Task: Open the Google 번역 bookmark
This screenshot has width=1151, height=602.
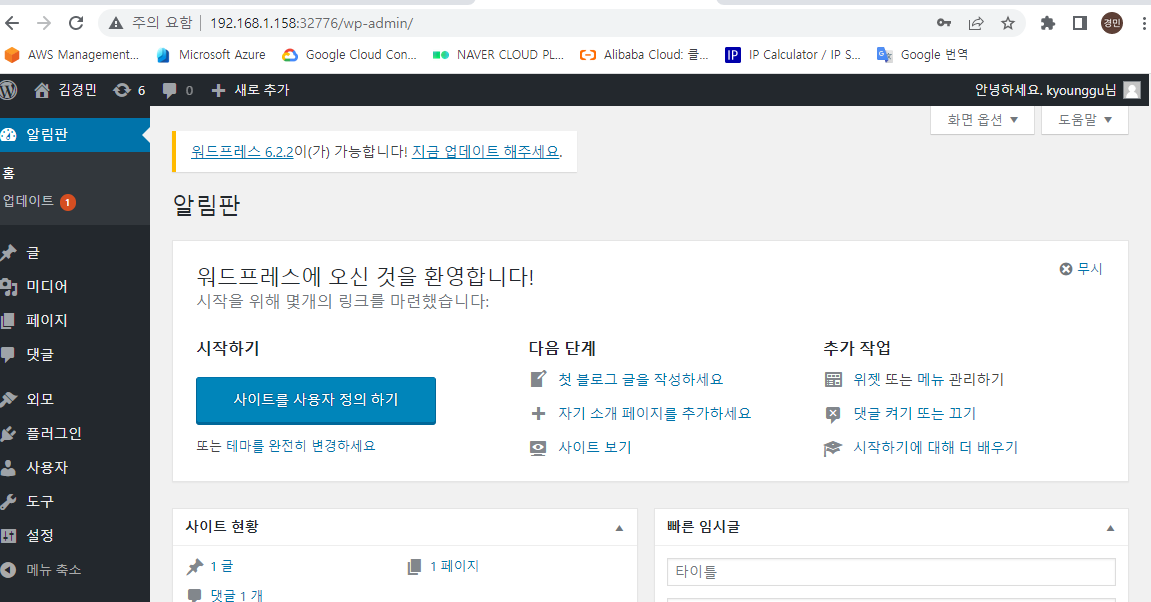Action: [x=923, y=55]
